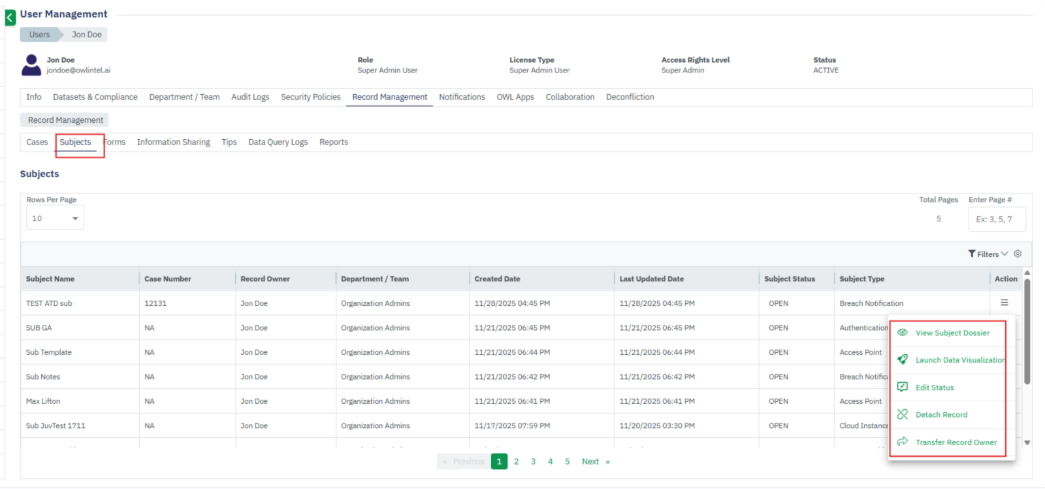This screenshot has height=489, width=1045.
Task: Expand the Filters dropdown
Action: click(x=988, y=254)
